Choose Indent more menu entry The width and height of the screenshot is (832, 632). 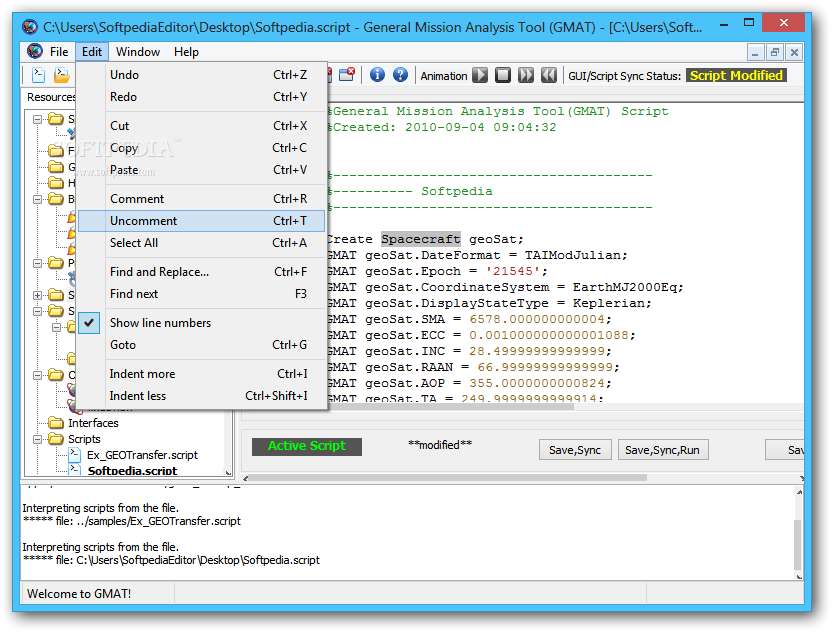coord(202,374)
